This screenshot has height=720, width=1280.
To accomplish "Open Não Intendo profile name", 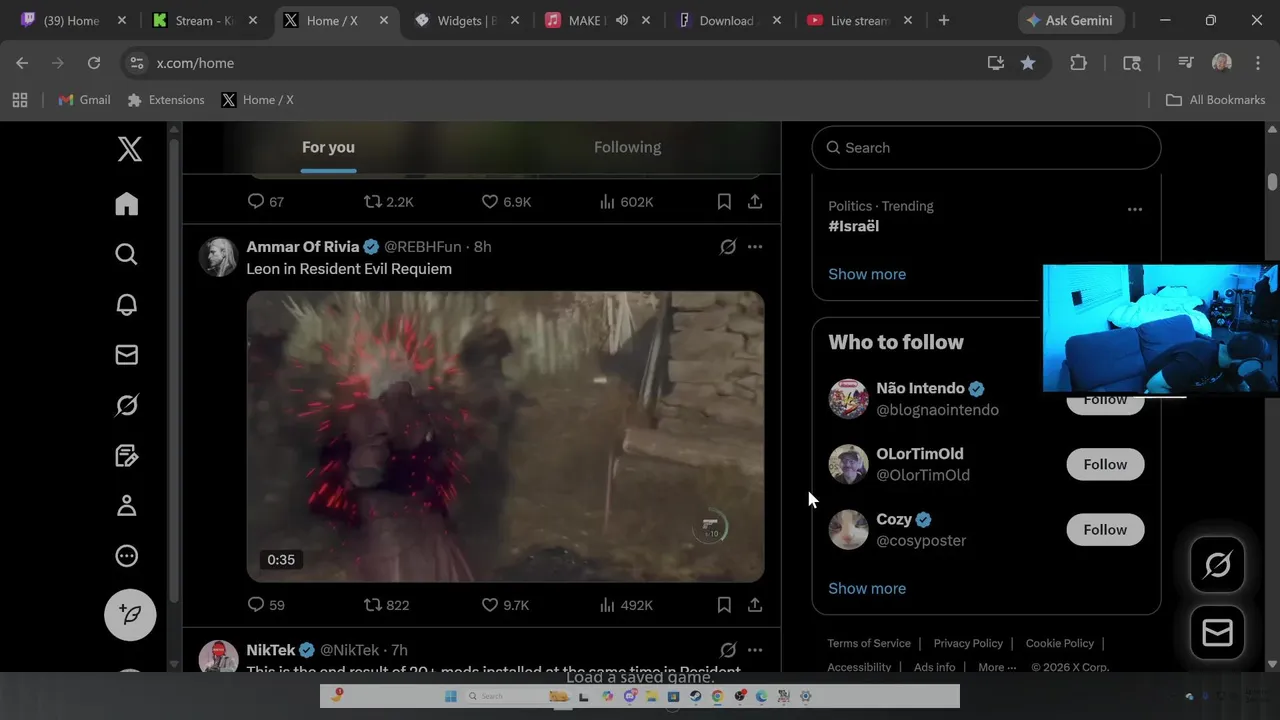I will tap(920, 388).
